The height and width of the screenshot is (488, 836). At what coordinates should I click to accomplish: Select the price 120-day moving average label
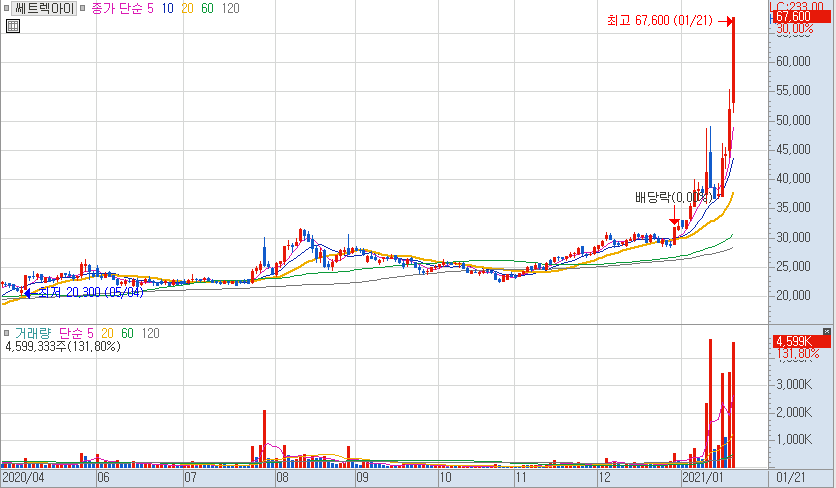coord(230,9)
